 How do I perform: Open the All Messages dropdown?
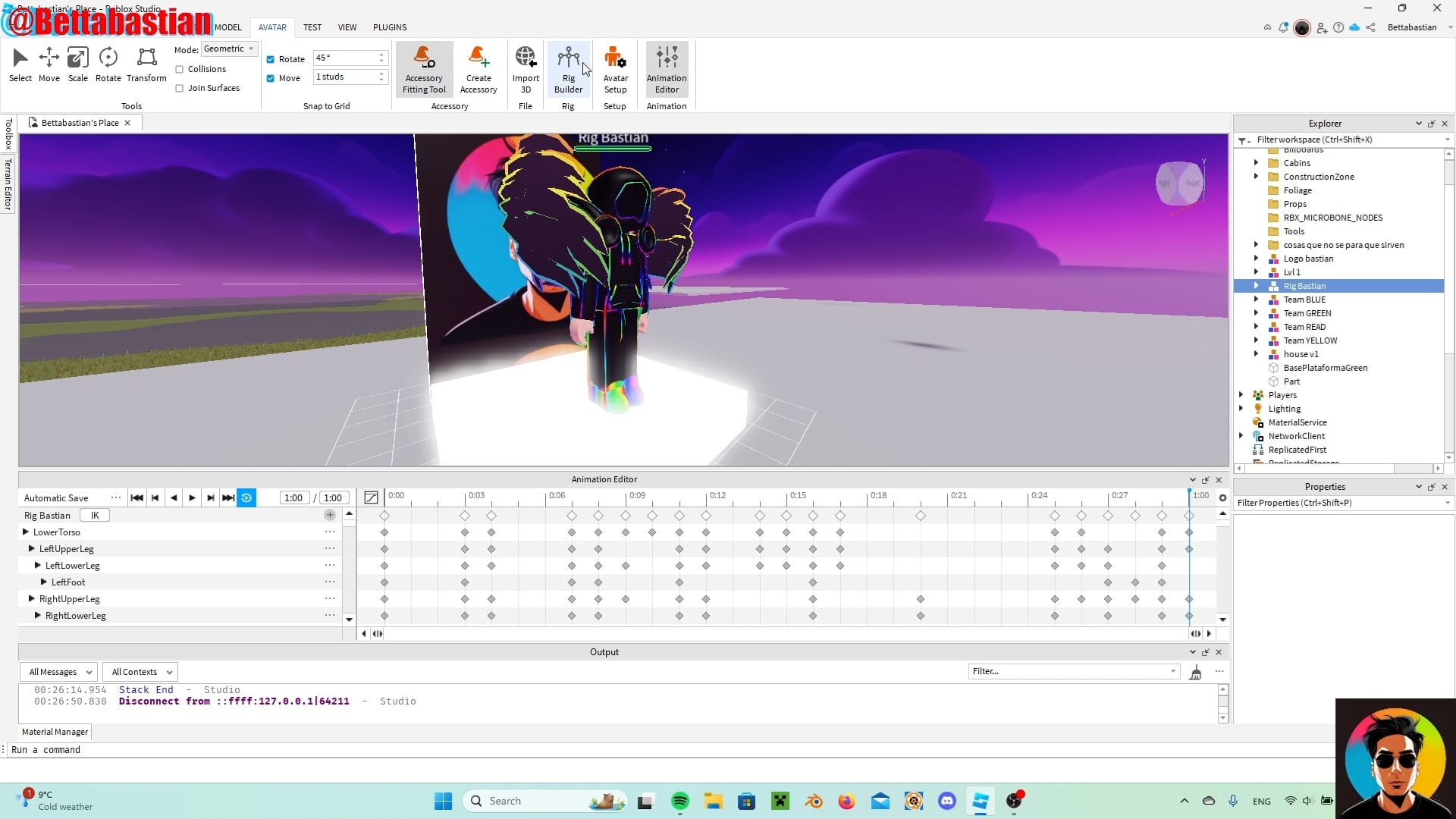point(60,672)
